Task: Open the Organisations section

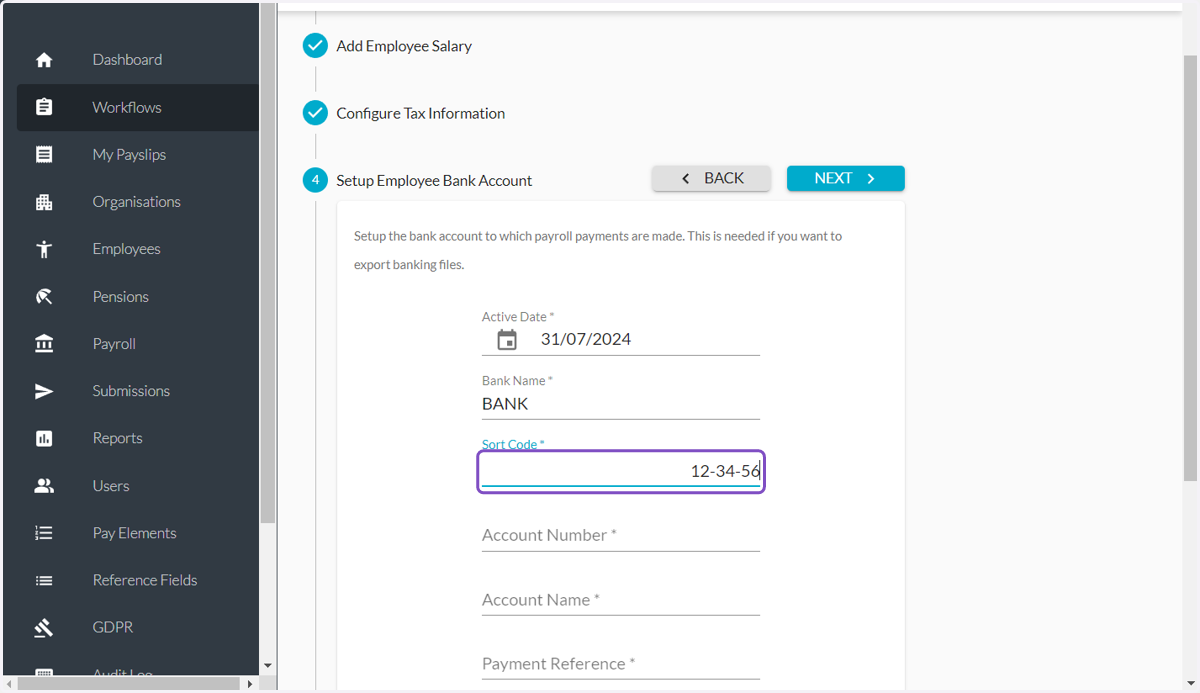Action: pyautogui.click(x=138, y=202)
